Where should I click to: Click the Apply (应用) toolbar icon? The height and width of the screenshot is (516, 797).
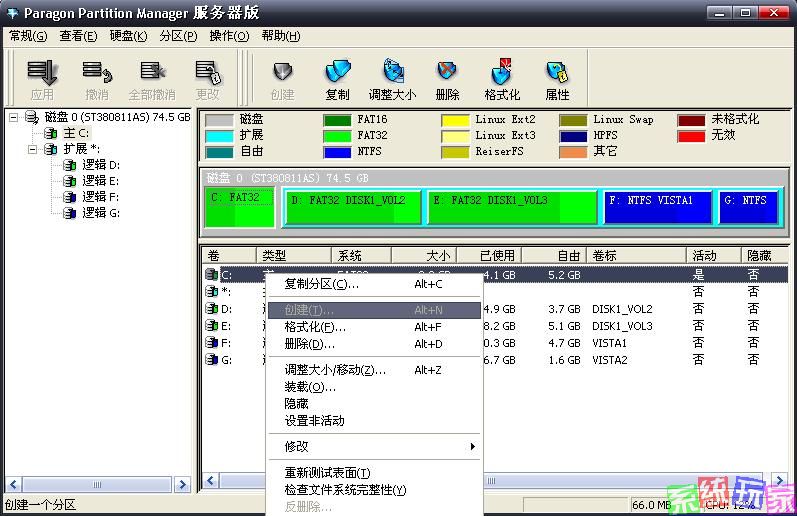pyautogui.click(x=42, y=72)
